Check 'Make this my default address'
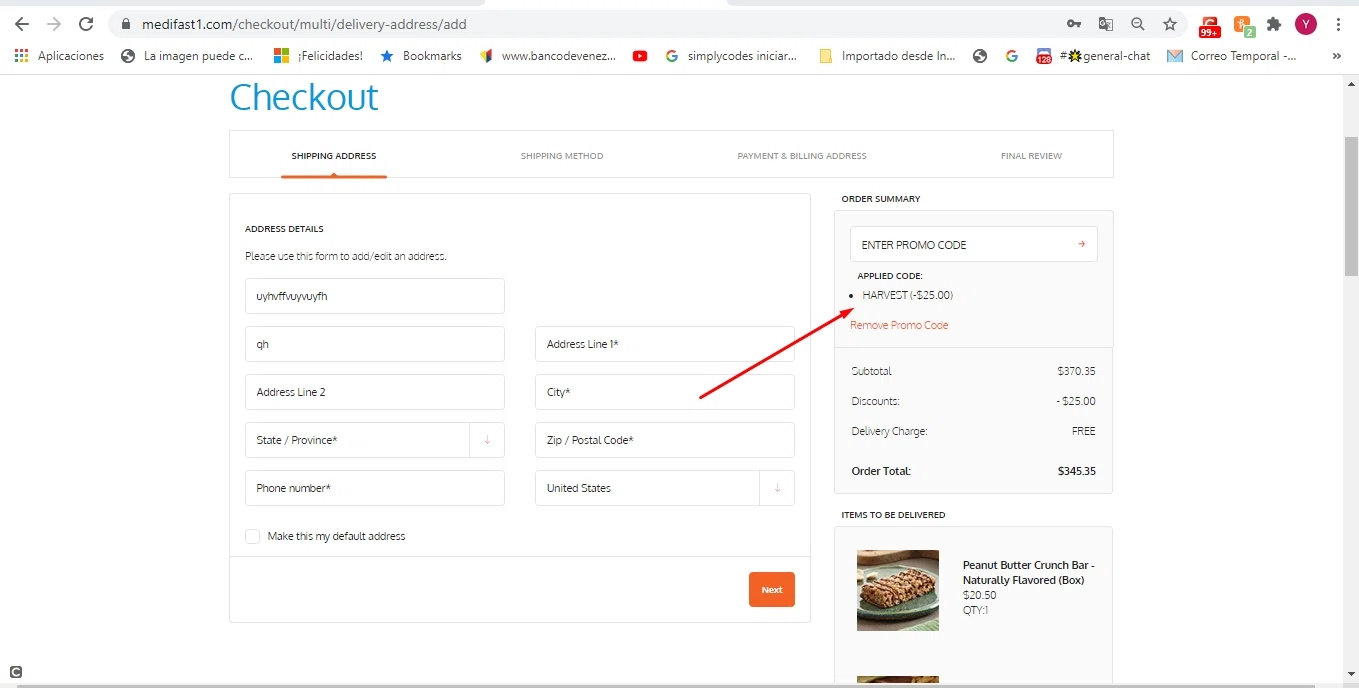The height and width of the screenshot is (688, 1359). (252, 537)
